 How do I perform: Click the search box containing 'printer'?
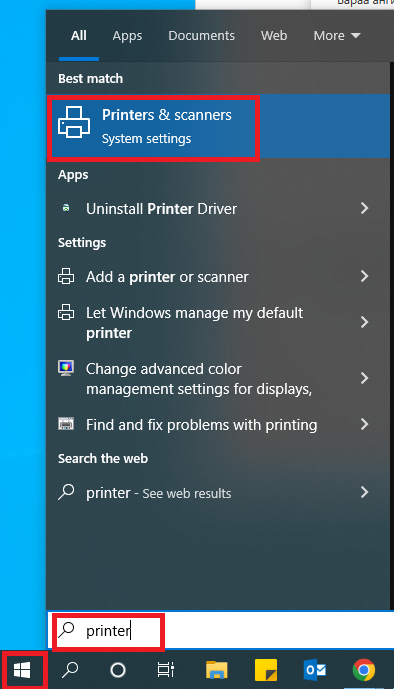(x=220, y=630)
